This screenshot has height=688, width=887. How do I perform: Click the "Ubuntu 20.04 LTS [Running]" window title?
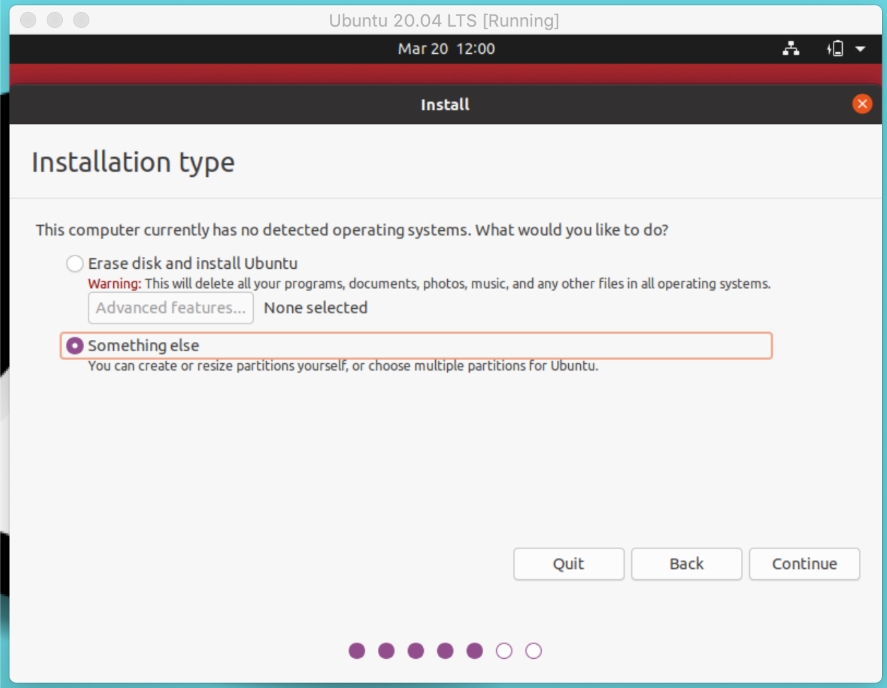click(x=444, y=20)
